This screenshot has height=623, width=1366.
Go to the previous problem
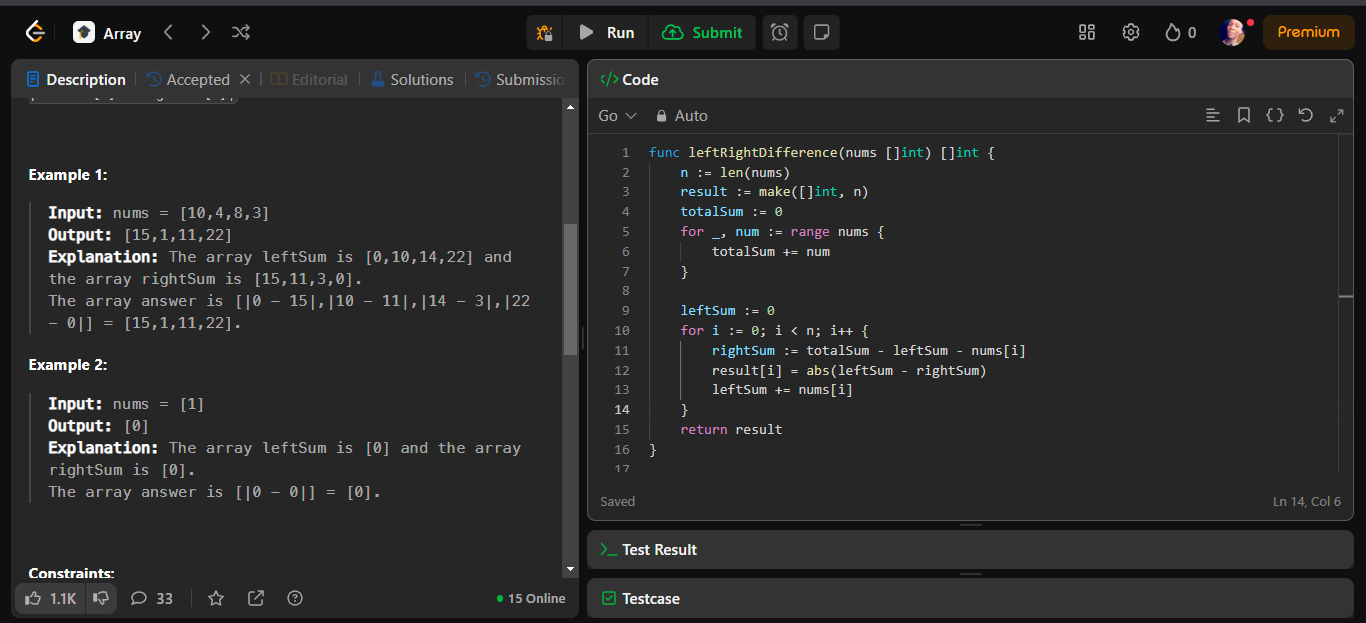point(168,33)
